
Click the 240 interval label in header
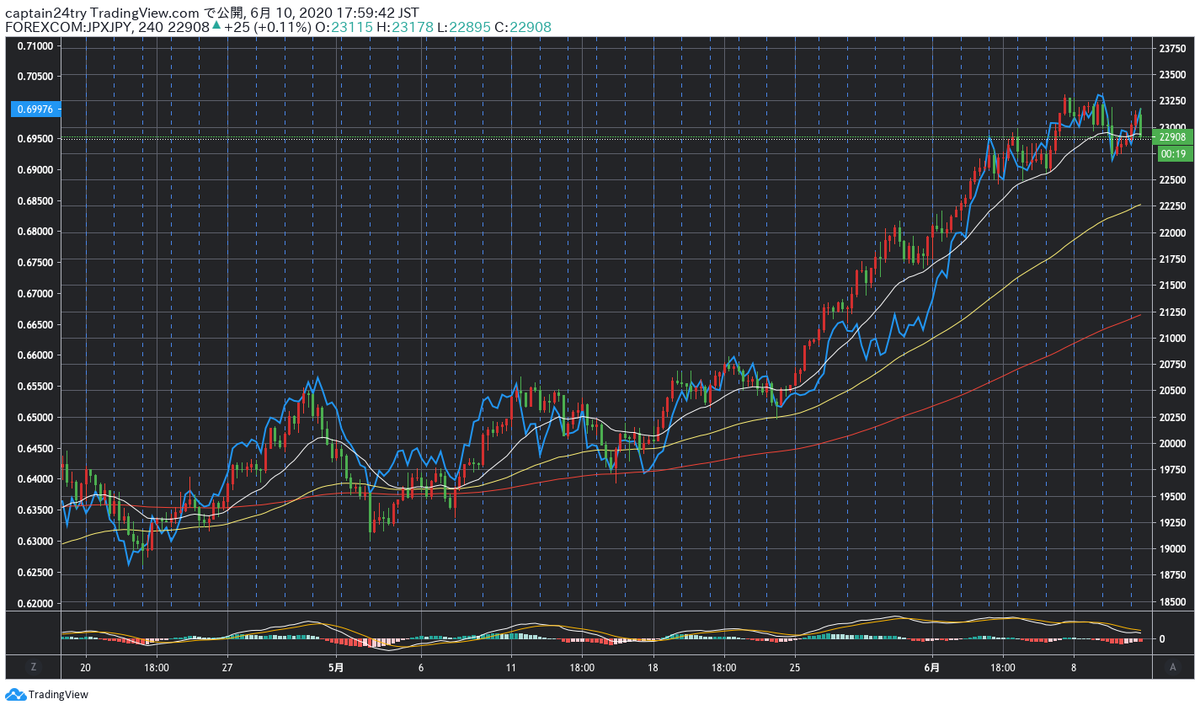pos(150,27)
